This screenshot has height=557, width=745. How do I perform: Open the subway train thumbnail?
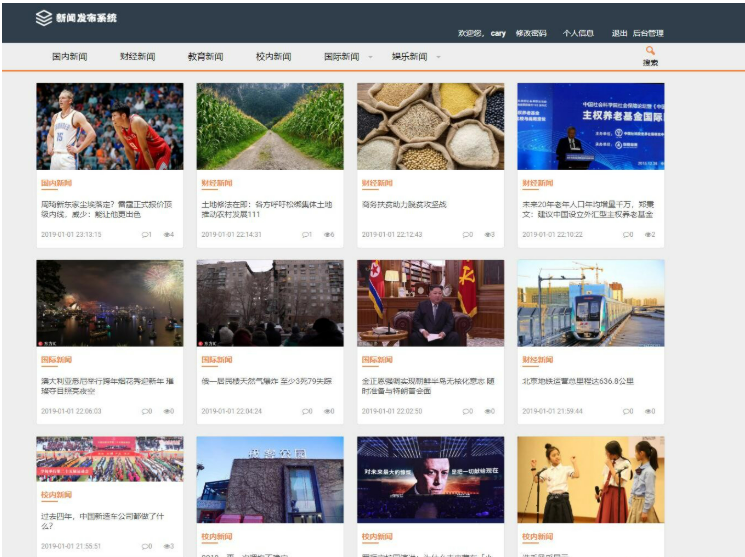591,303
